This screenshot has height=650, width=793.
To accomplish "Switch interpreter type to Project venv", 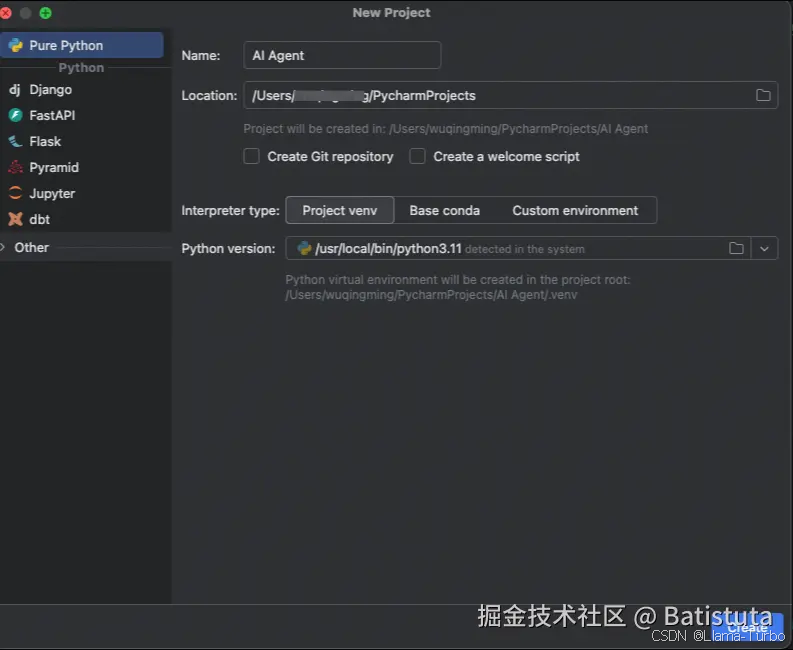I will tap(340, 210).
